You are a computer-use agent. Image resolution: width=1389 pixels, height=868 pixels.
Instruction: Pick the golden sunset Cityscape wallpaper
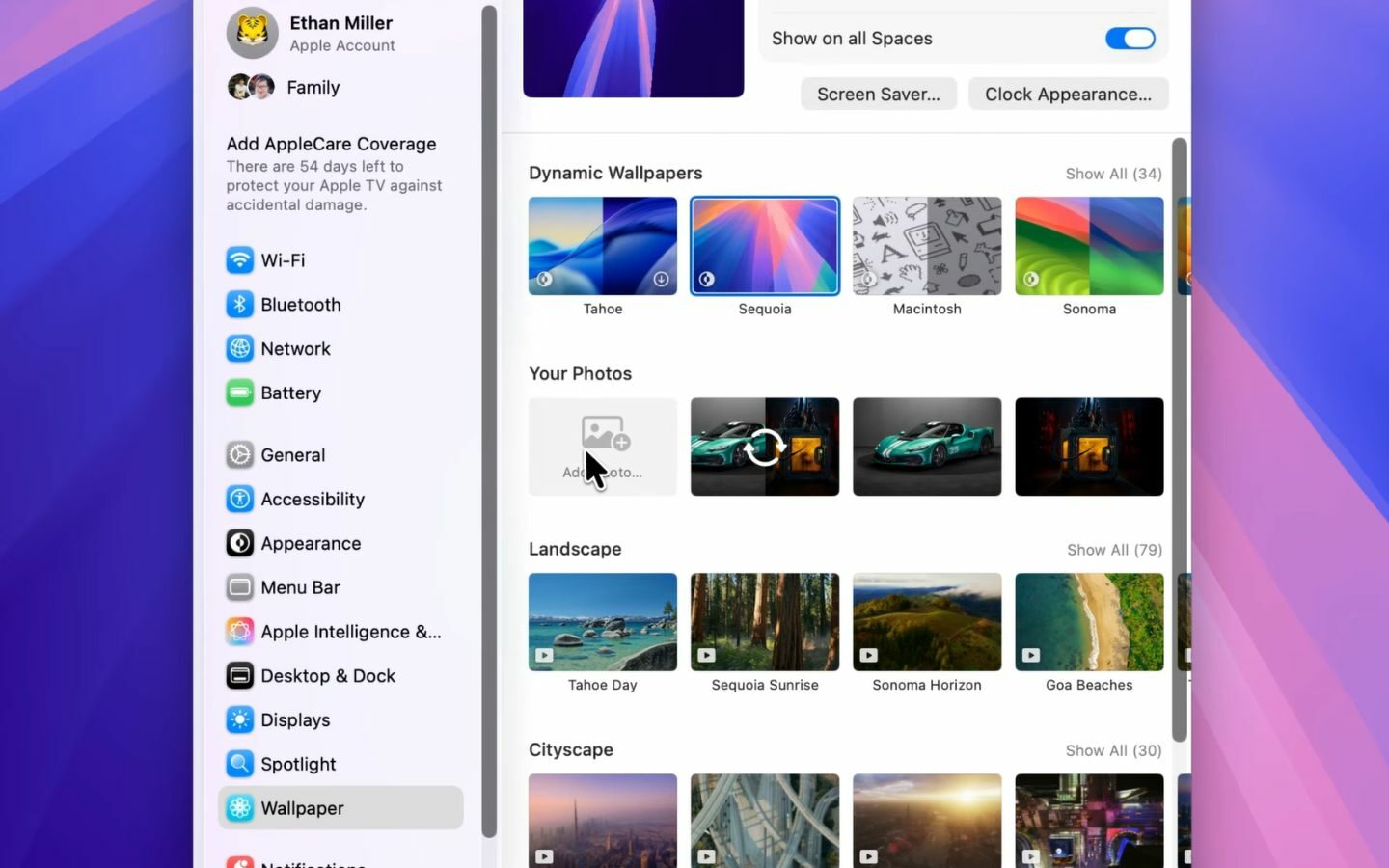tap(927, 820)
